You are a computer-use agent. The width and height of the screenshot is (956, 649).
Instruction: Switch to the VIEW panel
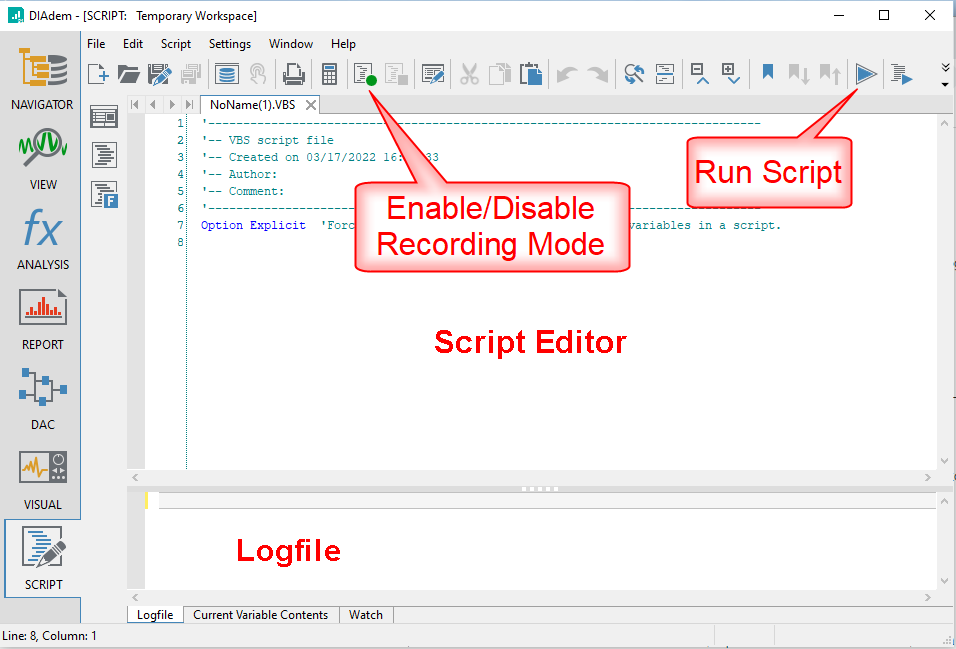[43, 157]
